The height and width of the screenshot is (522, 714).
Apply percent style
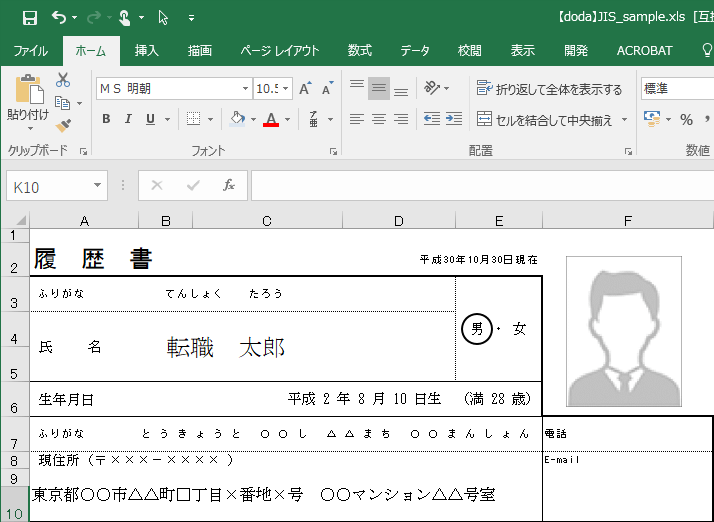686,120
